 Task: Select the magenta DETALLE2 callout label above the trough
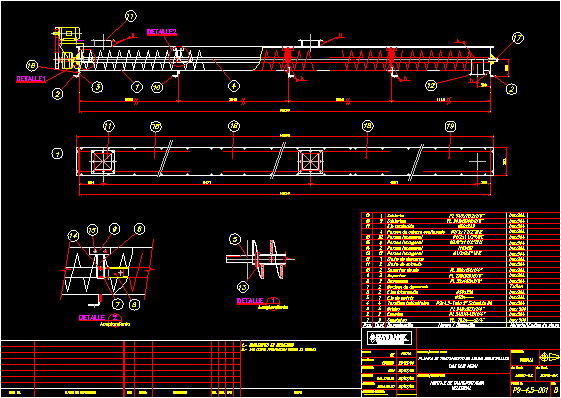pyautogui.click(x=162, y=32)
